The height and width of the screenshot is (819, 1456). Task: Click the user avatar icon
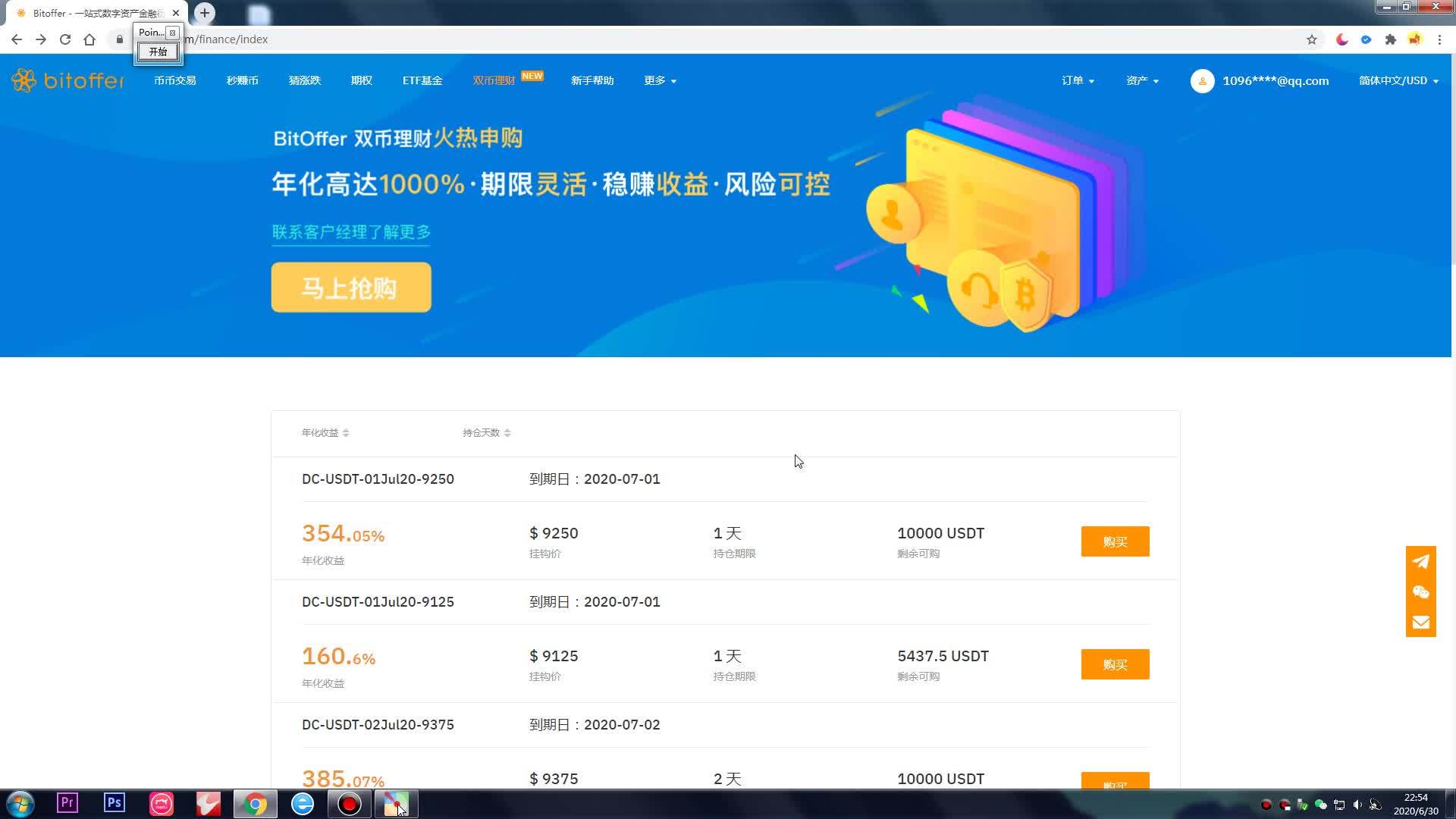click(x=1202, y=81)
